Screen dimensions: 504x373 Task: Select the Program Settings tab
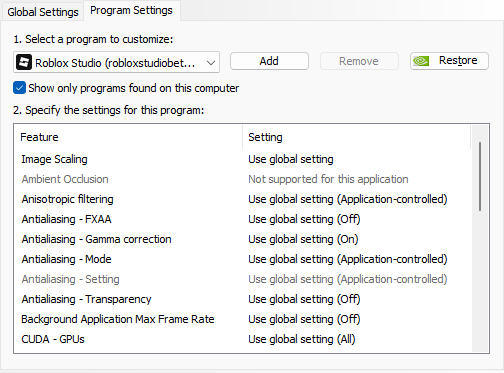[x=131, y=11]
